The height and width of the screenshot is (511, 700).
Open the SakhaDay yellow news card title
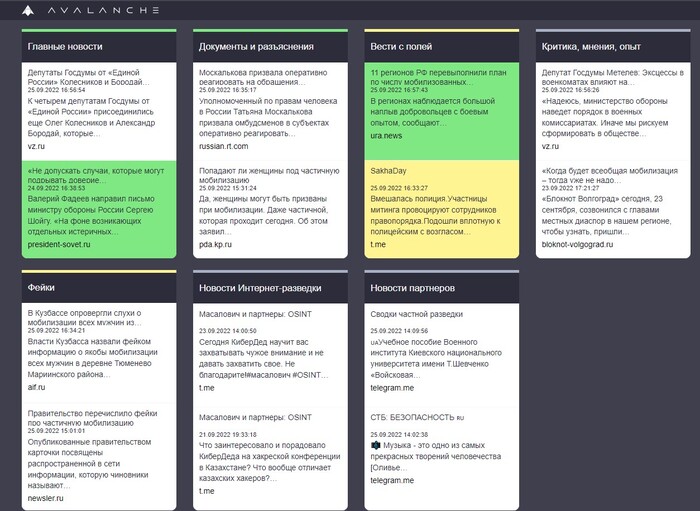click(x=388, y=170)
